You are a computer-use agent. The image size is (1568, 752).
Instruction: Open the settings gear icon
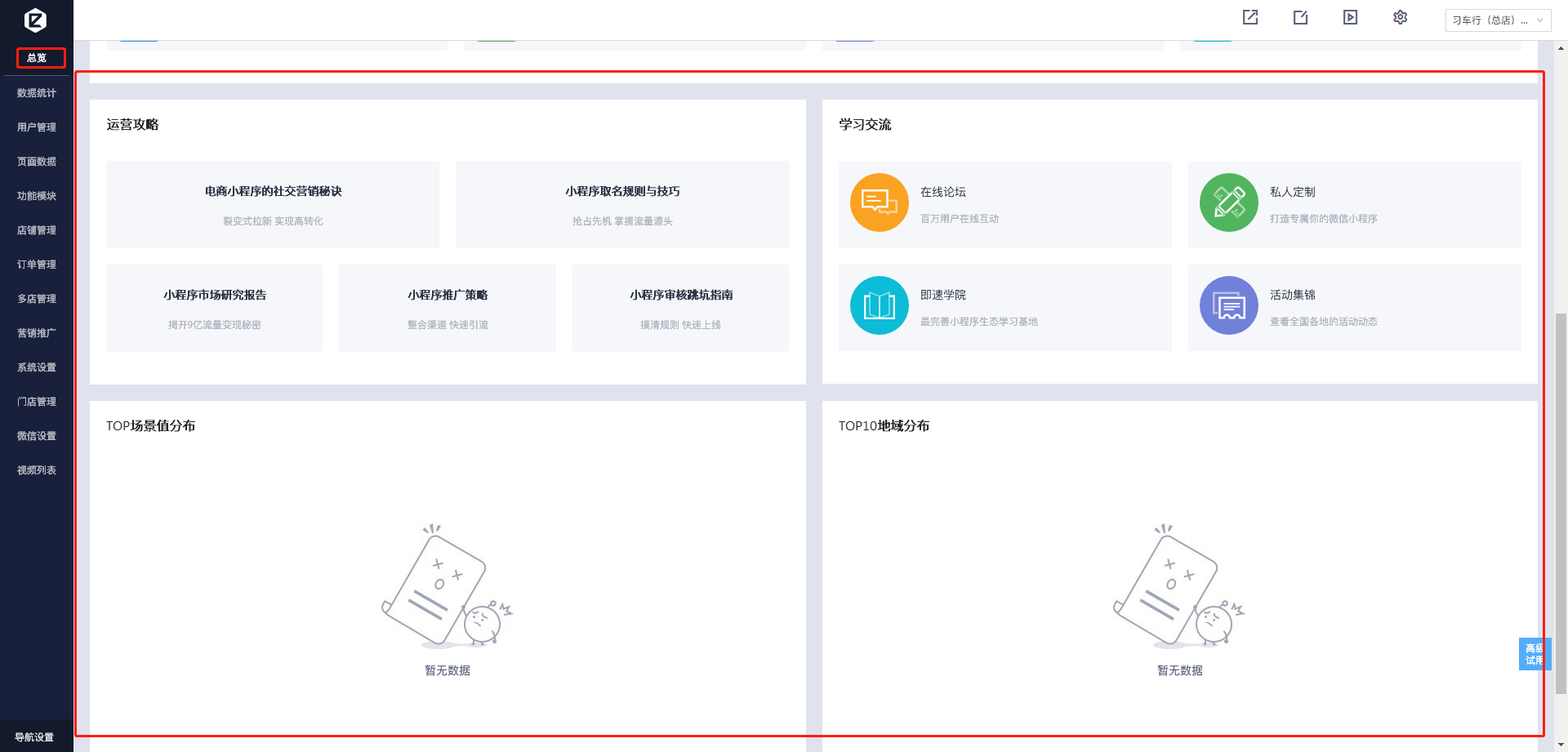pos(1400,17)
